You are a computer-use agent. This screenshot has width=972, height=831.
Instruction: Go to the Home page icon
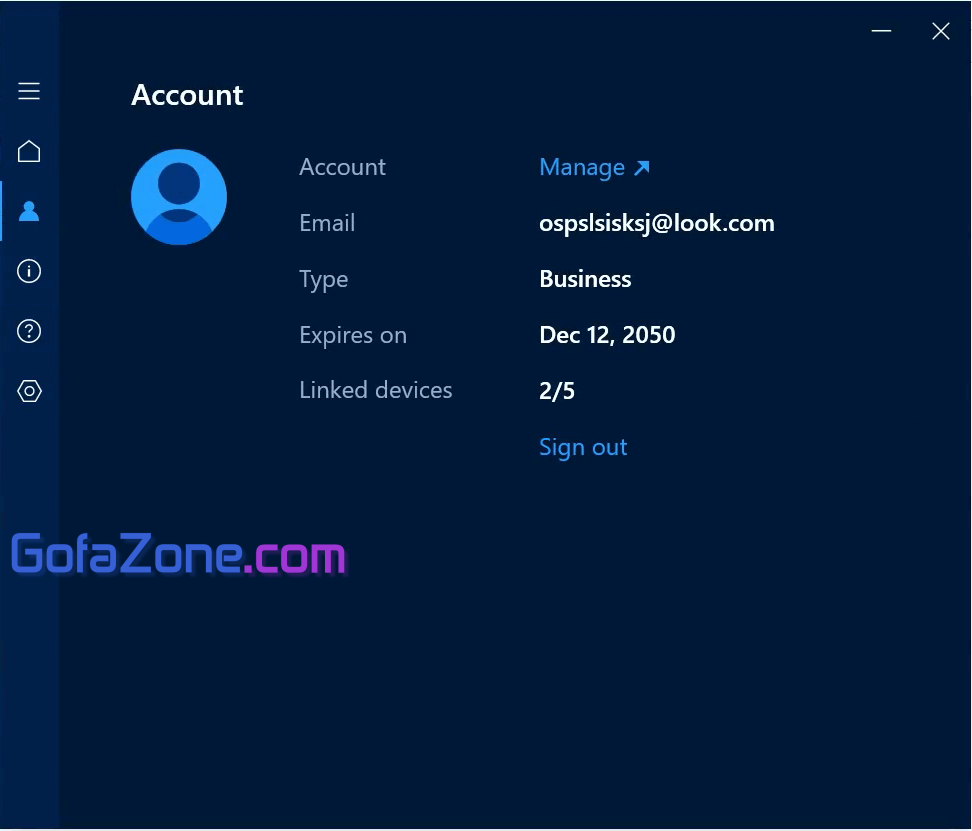29,152
